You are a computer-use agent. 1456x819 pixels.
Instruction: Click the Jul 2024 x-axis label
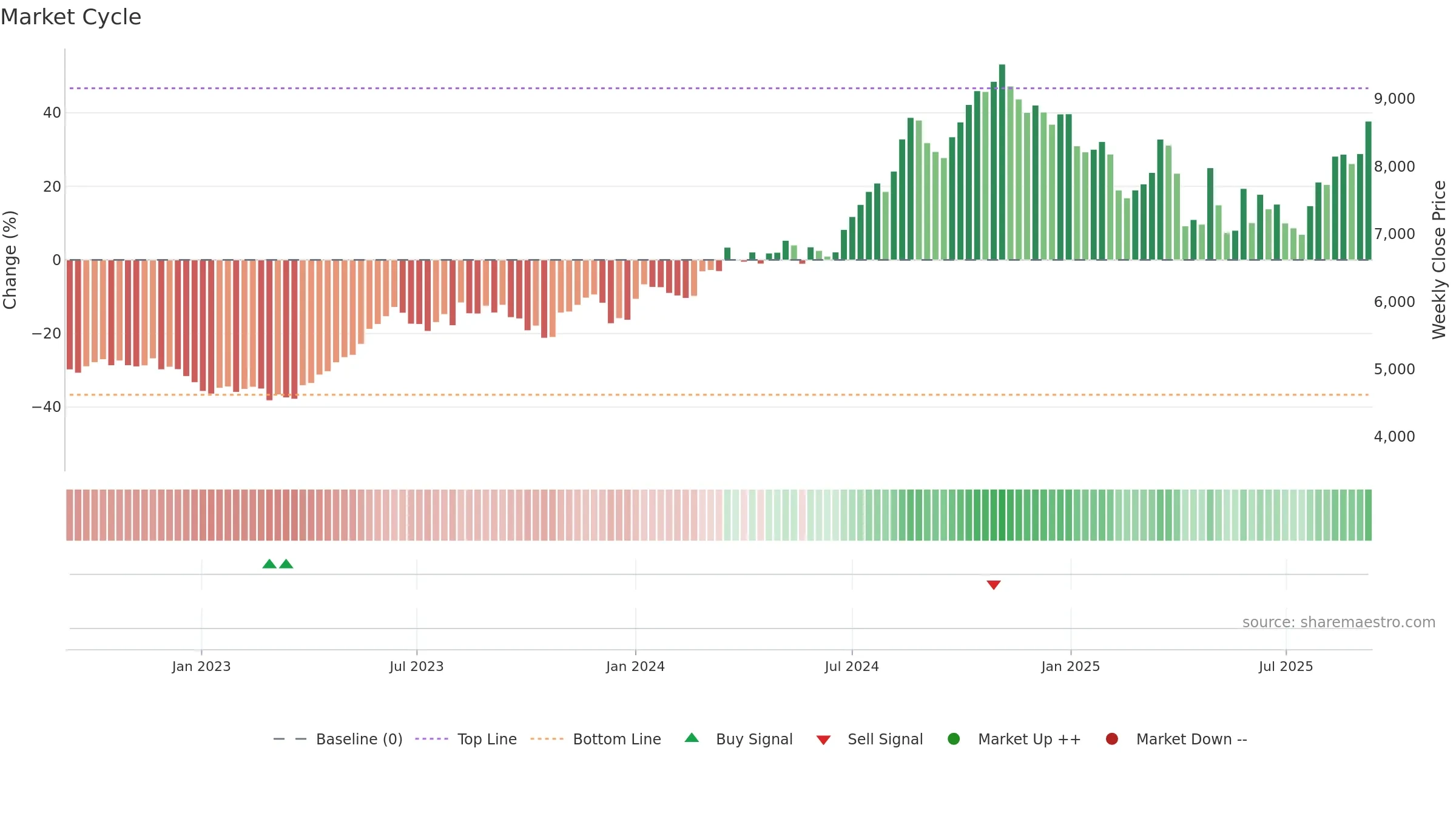[852, 666]
